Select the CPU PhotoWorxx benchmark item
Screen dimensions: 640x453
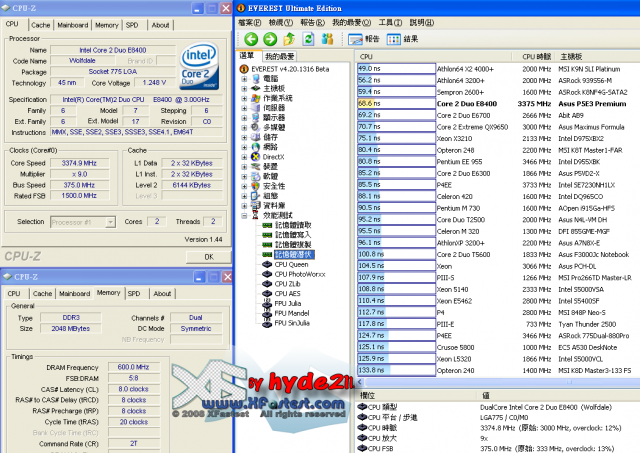coord(300,274)
